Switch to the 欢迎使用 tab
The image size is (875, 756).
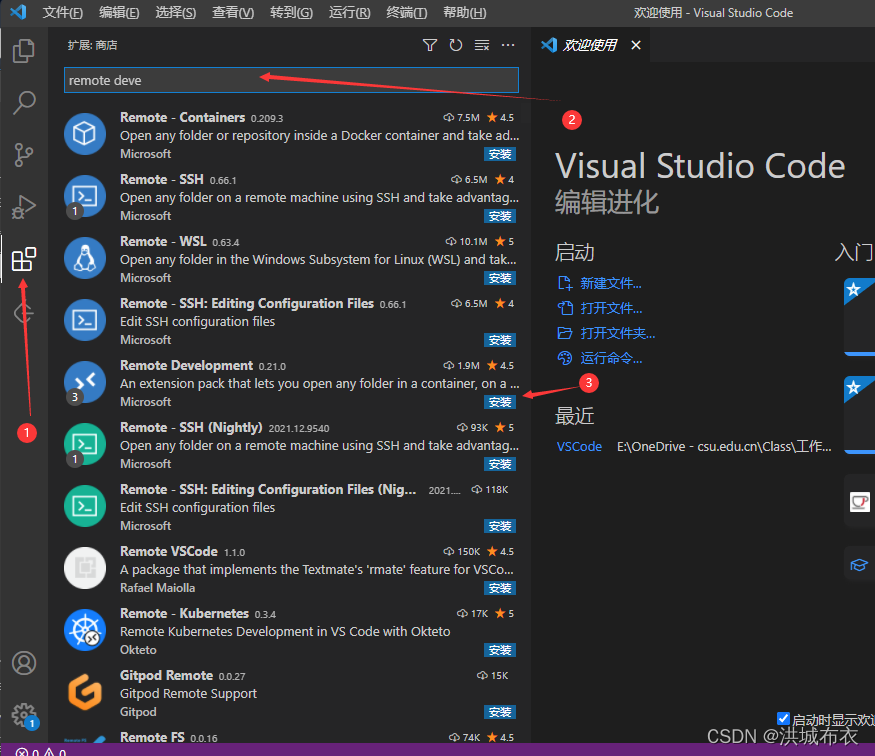click(x=589, y=45)
